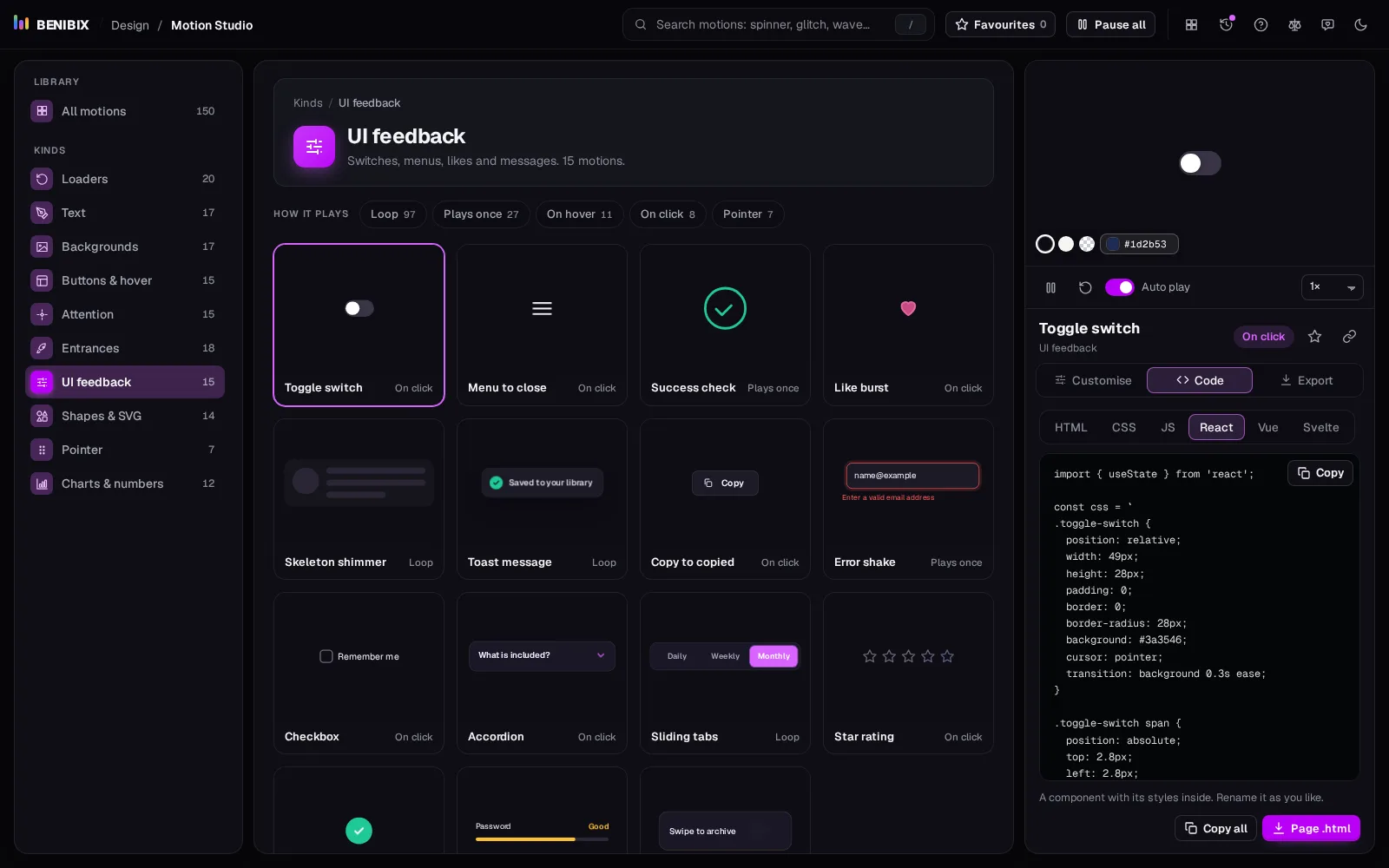Click the BENIBIX logo
Viewport: 1389px width, 868px height.
click(51, 24)
